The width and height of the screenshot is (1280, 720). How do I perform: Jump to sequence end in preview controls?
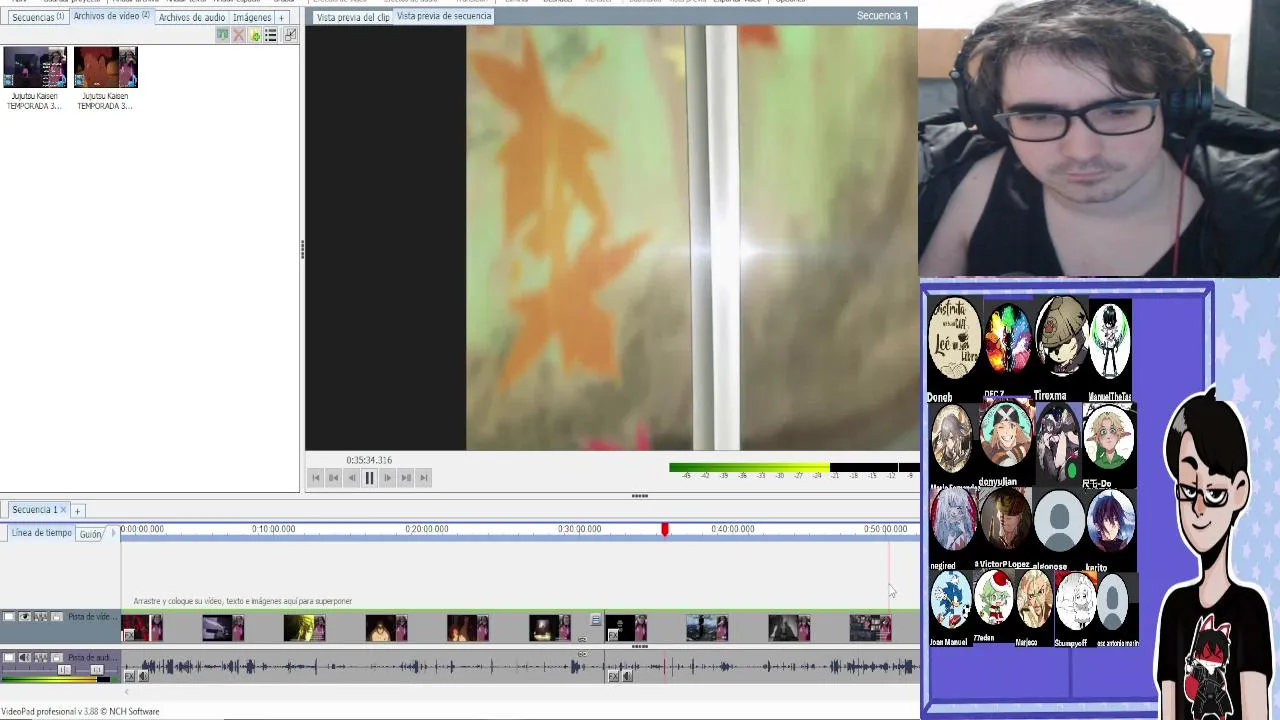[423, 478]
